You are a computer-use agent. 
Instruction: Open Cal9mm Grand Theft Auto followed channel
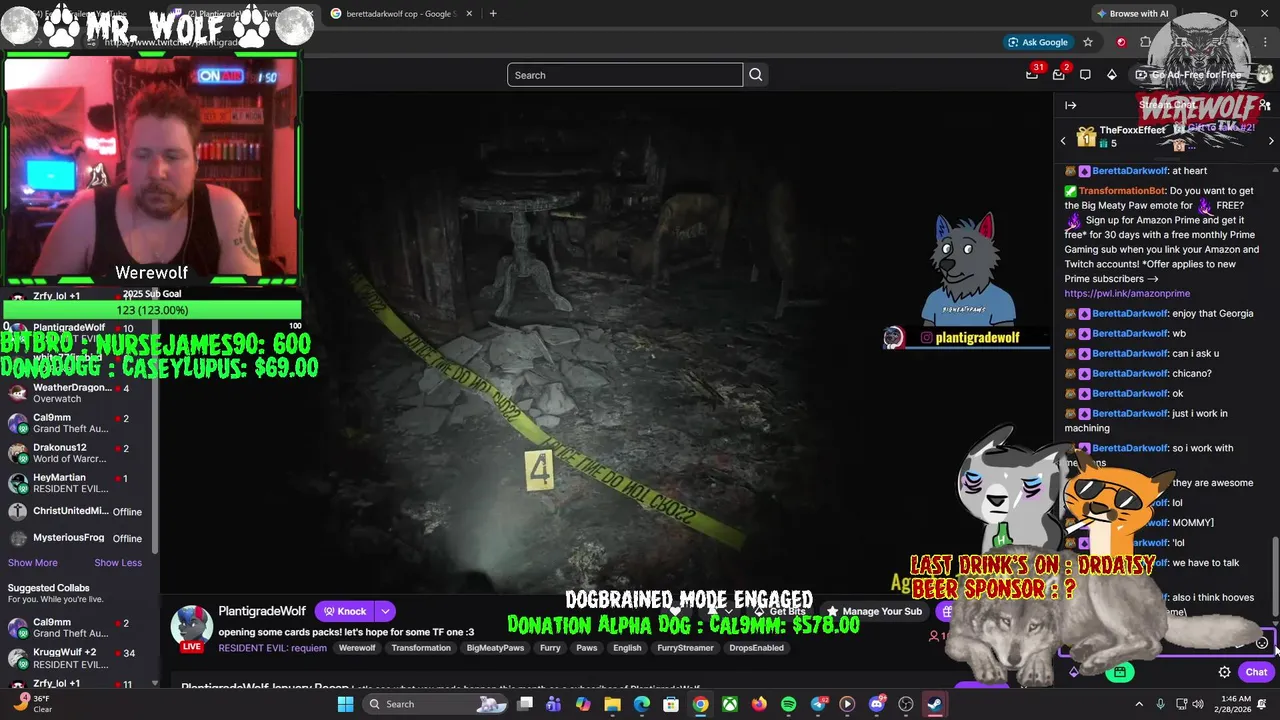pos(75,423)
